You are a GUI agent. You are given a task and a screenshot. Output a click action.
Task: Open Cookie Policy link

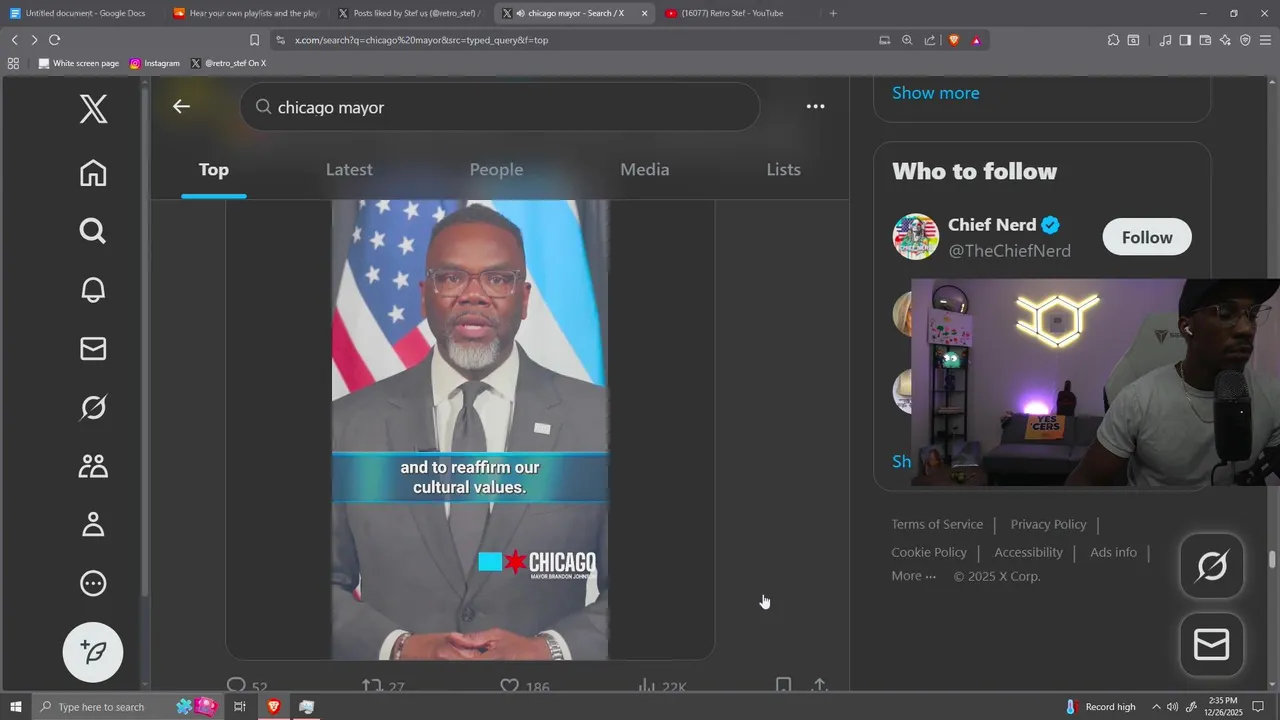(x=929, y=552)
